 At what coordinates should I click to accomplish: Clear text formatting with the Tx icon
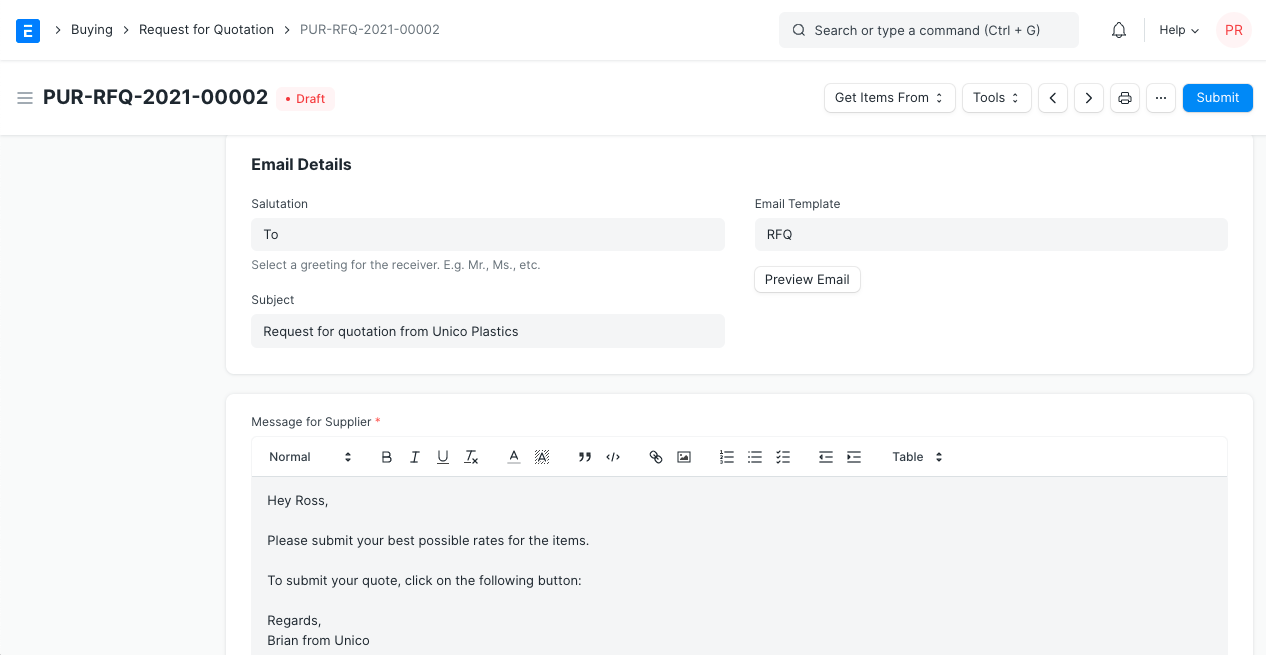[x=470, y=456]
